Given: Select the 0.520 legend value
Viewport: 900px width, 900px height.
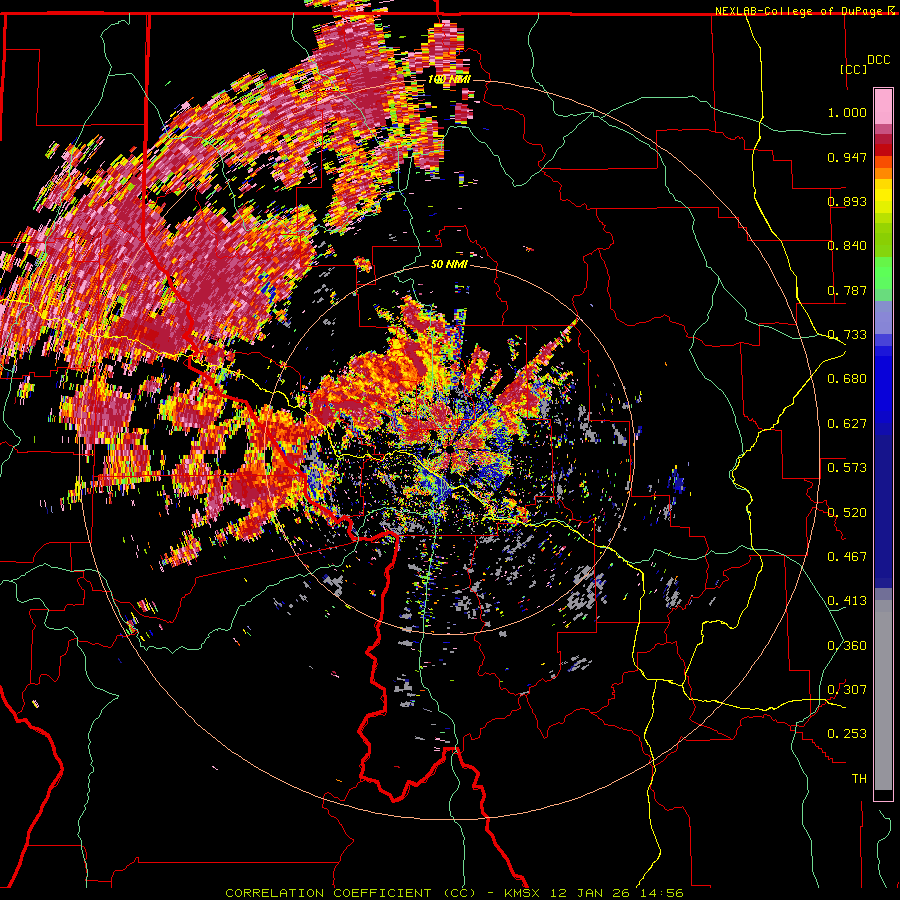Looking at the screenshot, I should (847, 513).
